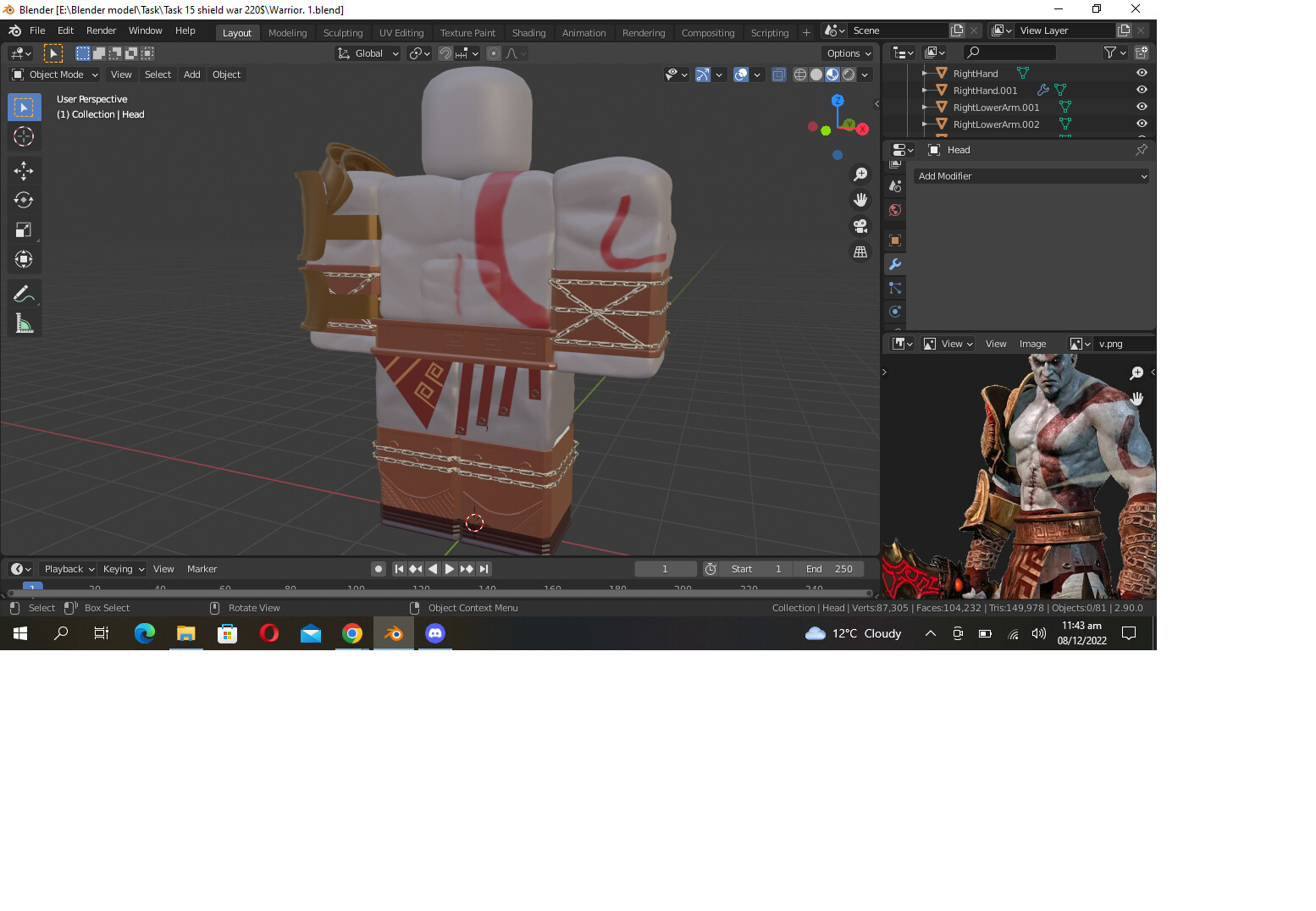
Task: Open the World properties tab
Action: click(894, 210)
